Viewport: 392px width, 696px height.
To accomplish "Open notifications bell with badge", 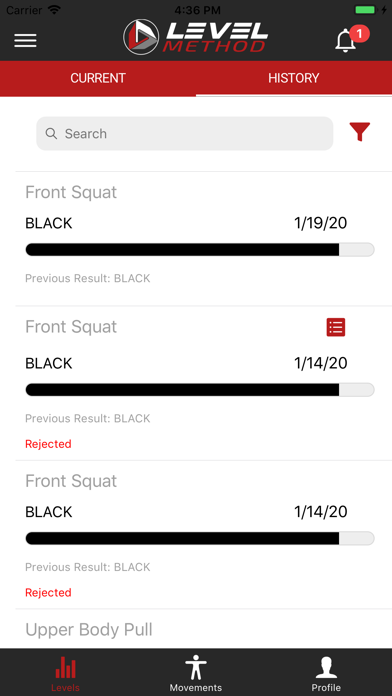I will click(x=351, y=39).
